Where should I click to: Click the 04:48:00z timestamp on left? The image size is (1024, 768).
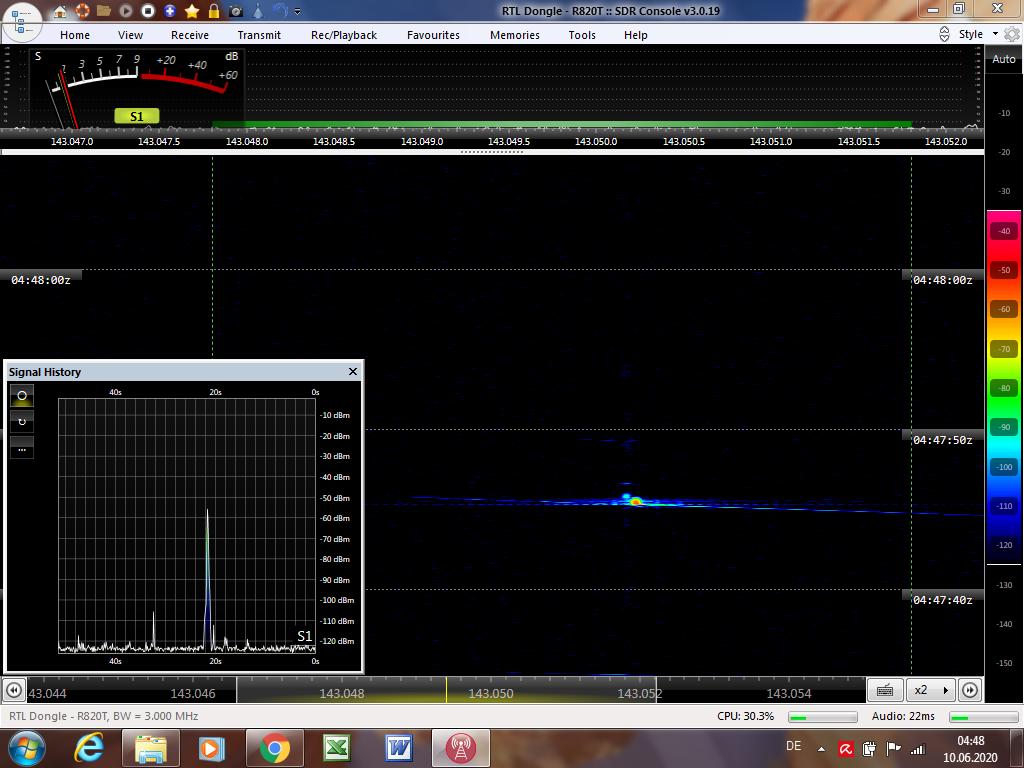coord(40,280)
